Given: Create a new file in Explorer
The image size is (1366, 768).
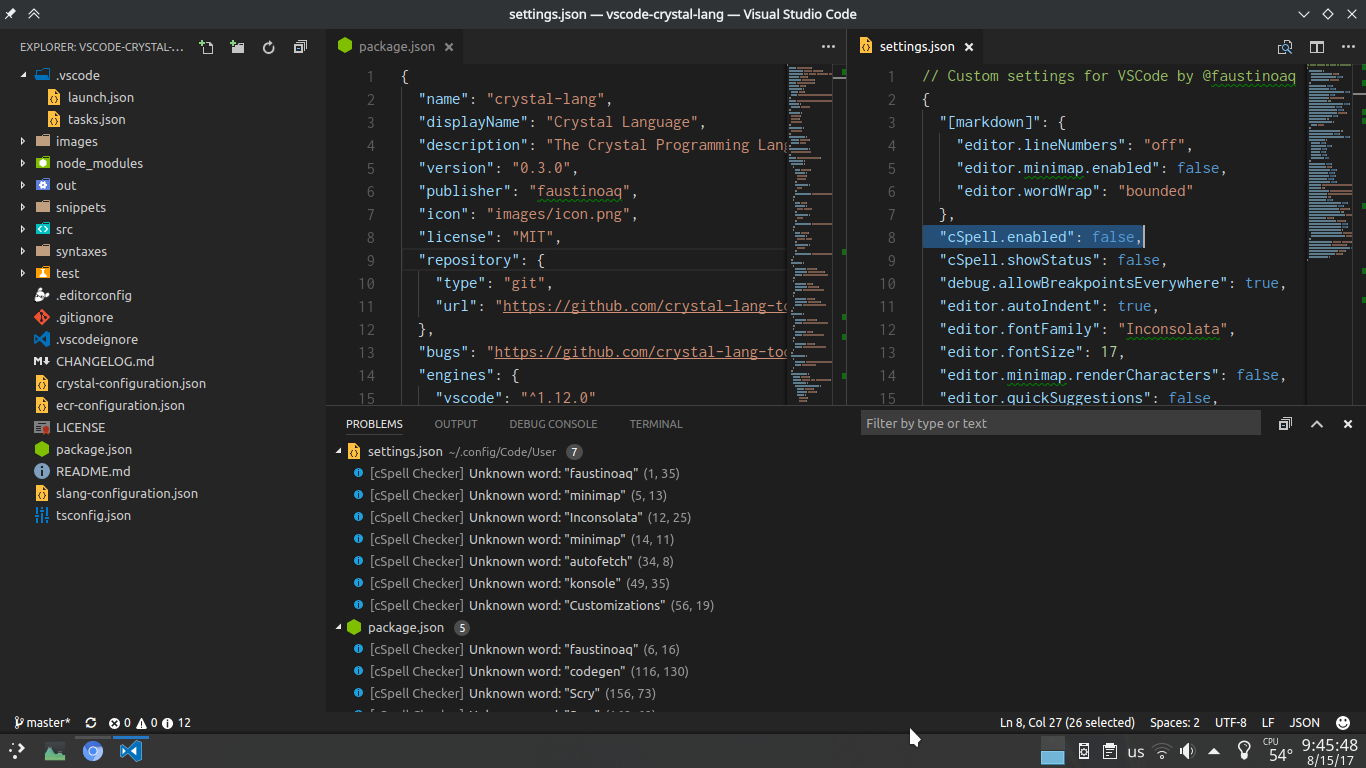Looking at the screenshot, I should pos(206,47).
